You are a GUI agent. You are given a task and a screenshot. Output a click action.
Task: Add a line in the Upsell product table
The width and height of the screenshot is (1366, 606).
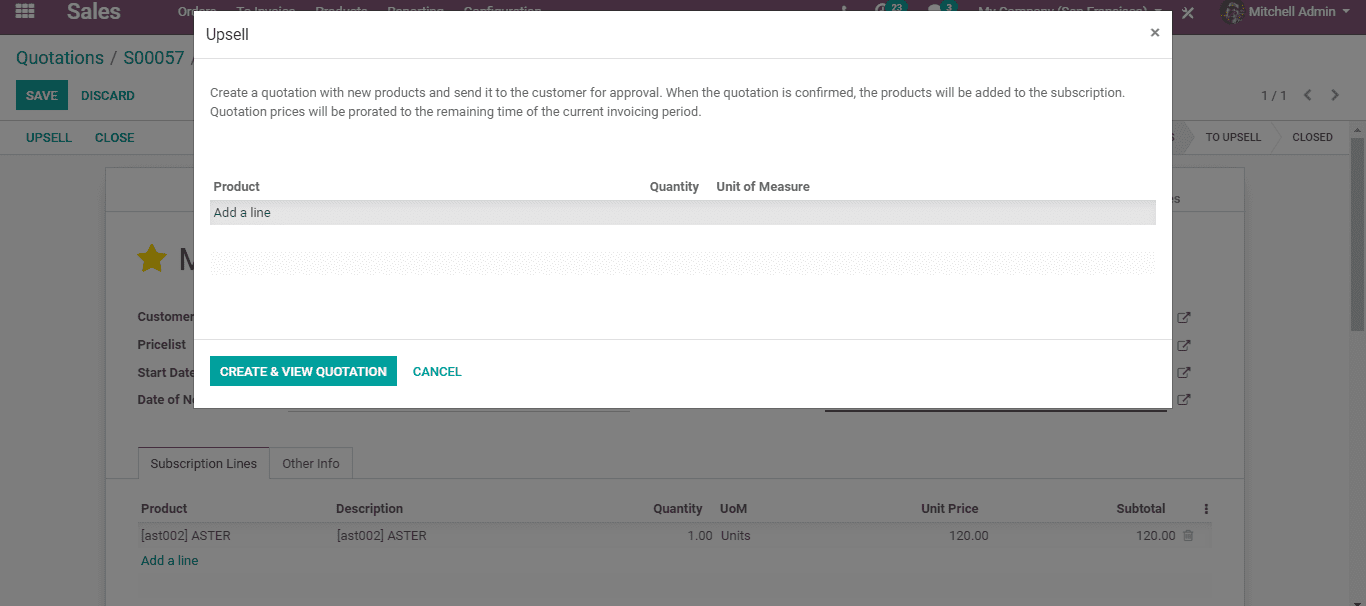pos(242,212)
